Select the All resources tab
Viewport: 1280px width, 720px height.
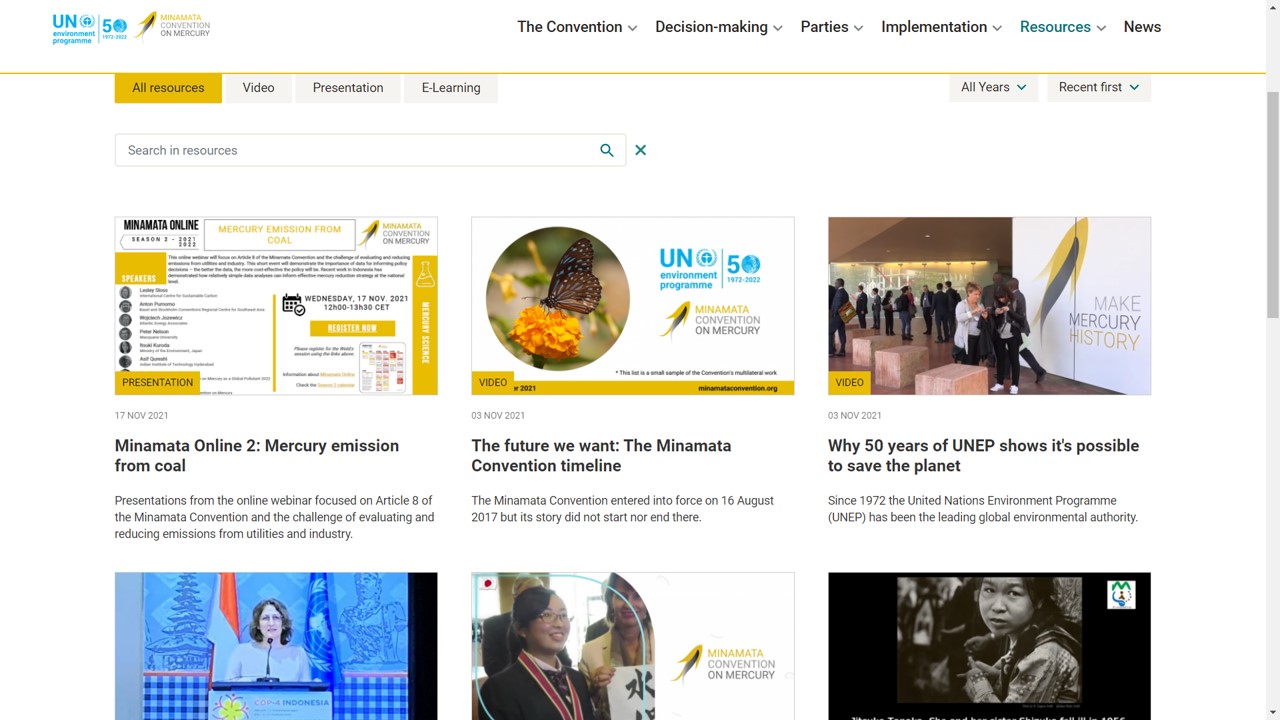(x=168, y=88)
